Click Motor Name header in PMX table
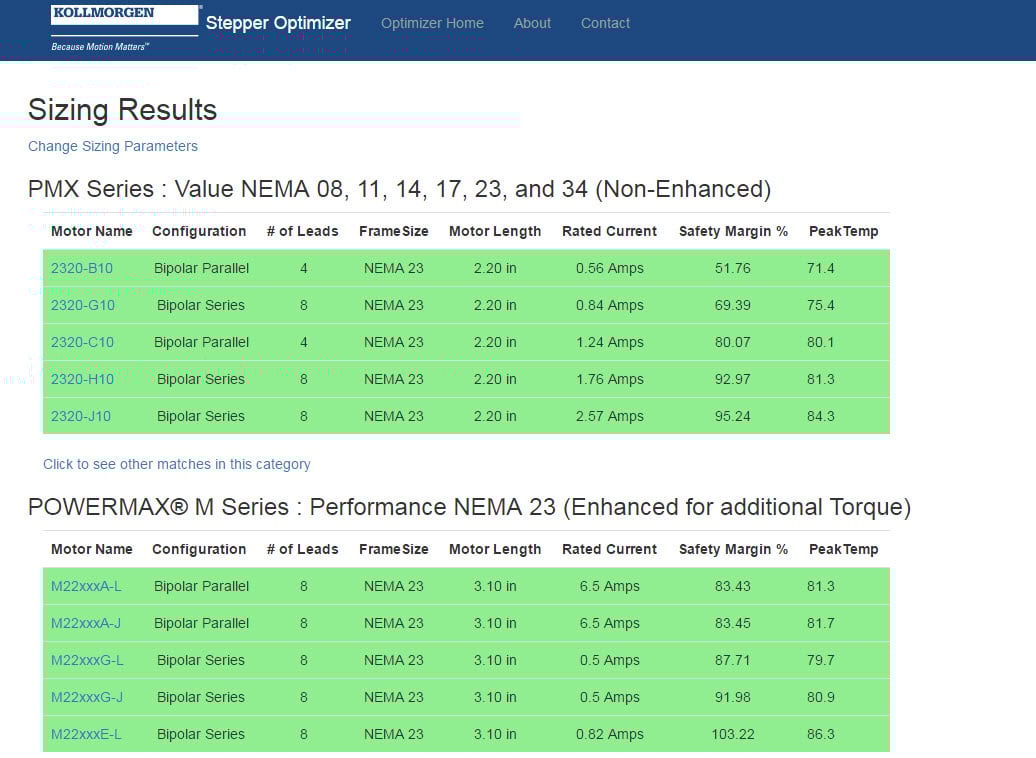This screenshot has height=758, width=1036. 92,231
